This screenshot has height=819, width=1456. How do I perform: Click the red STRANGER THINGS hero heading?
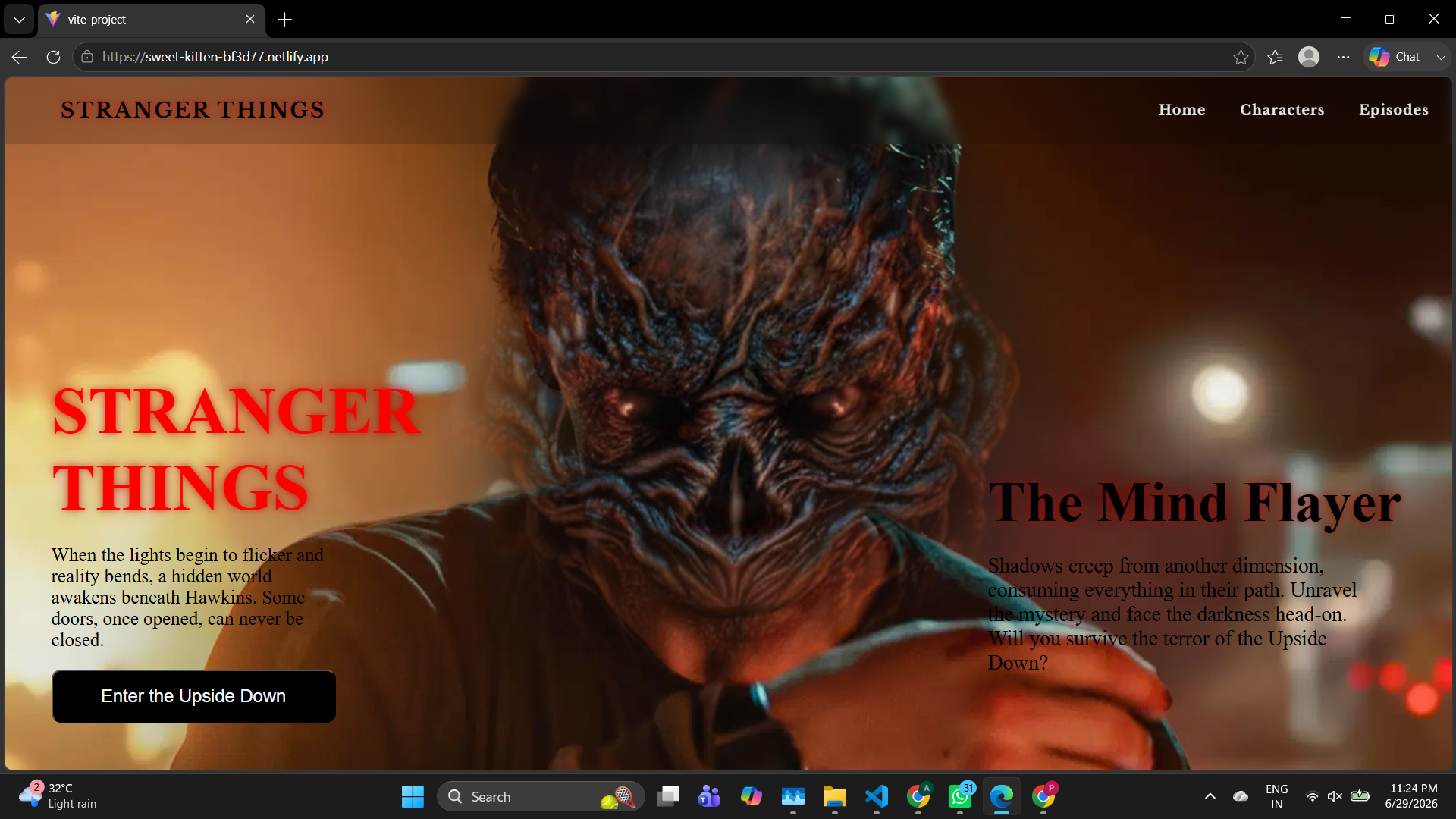coord(236,449)
